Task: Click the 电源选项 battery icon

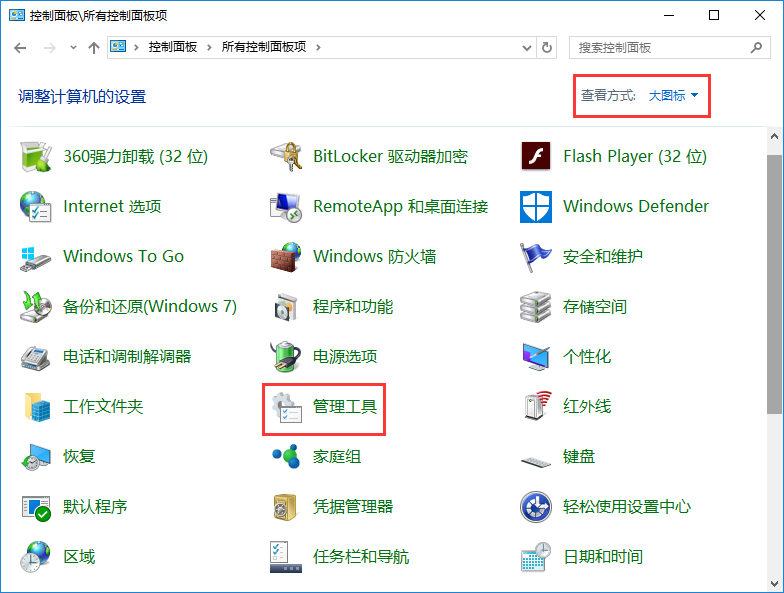Action: tap(286, 357)
